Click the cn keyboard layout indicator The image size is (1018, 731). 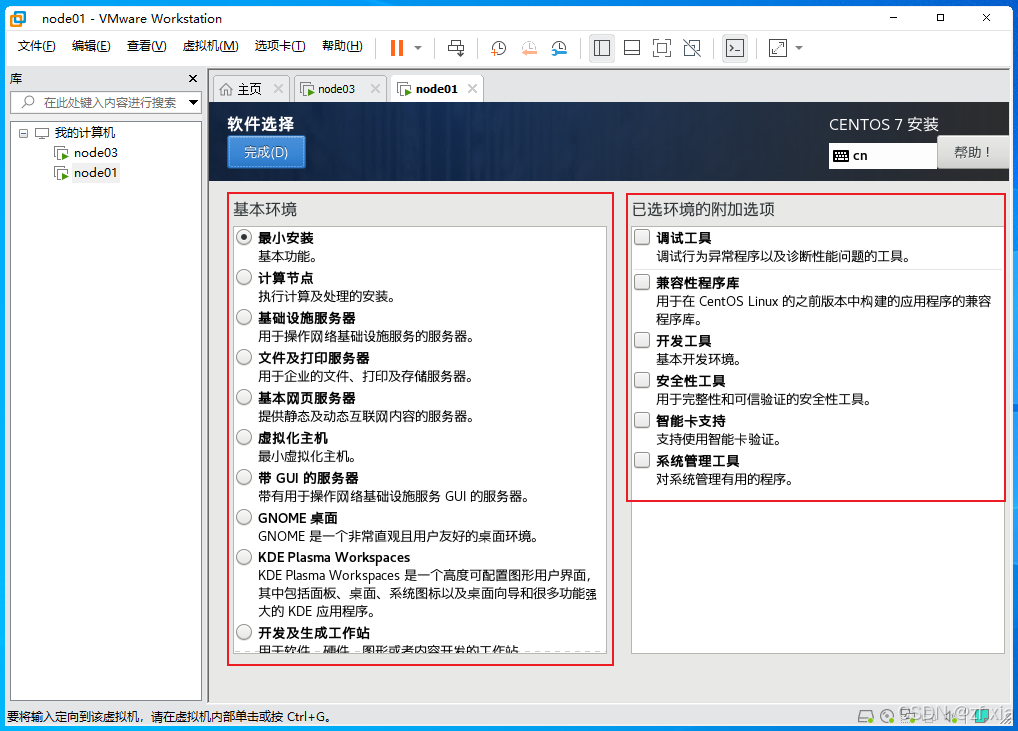pos(883,156)
